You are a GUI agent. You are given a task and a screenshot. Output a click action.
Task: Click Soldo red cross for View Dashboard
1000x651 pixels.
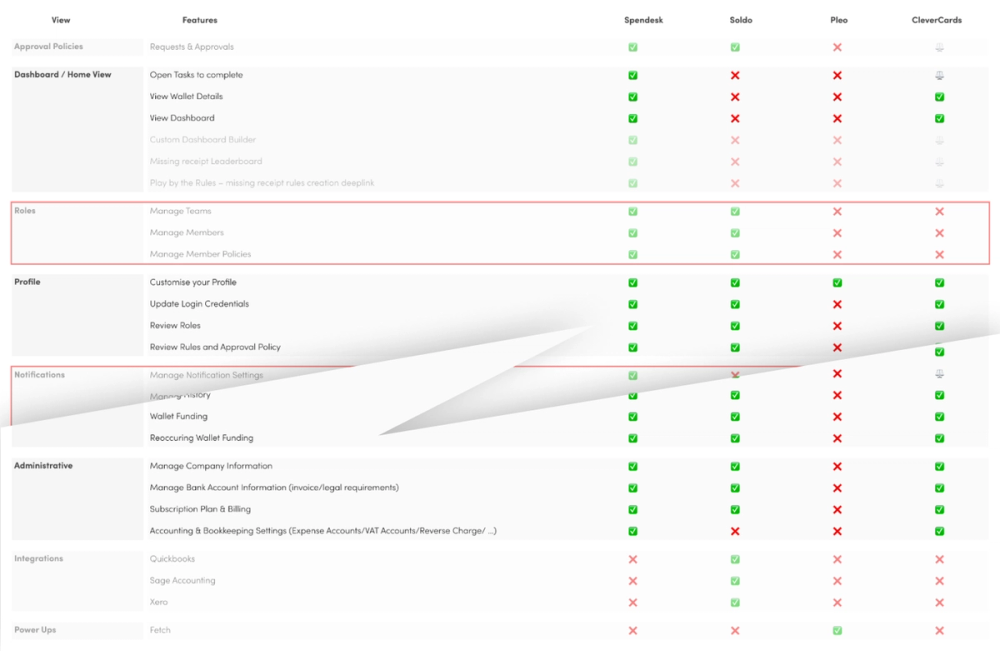click(x=735, y=119)
